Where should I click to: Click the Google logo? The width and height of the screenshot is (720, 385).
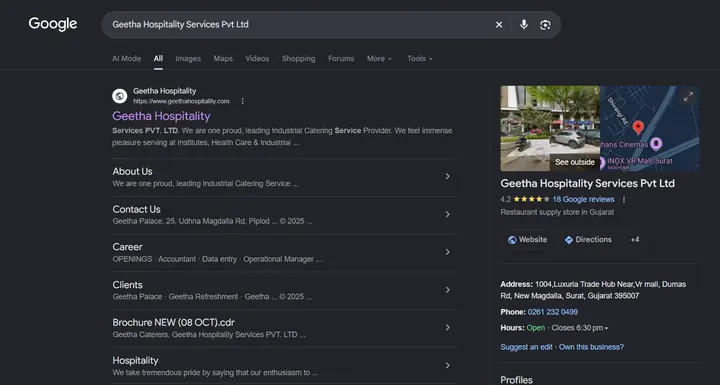(x=53, y=24)
